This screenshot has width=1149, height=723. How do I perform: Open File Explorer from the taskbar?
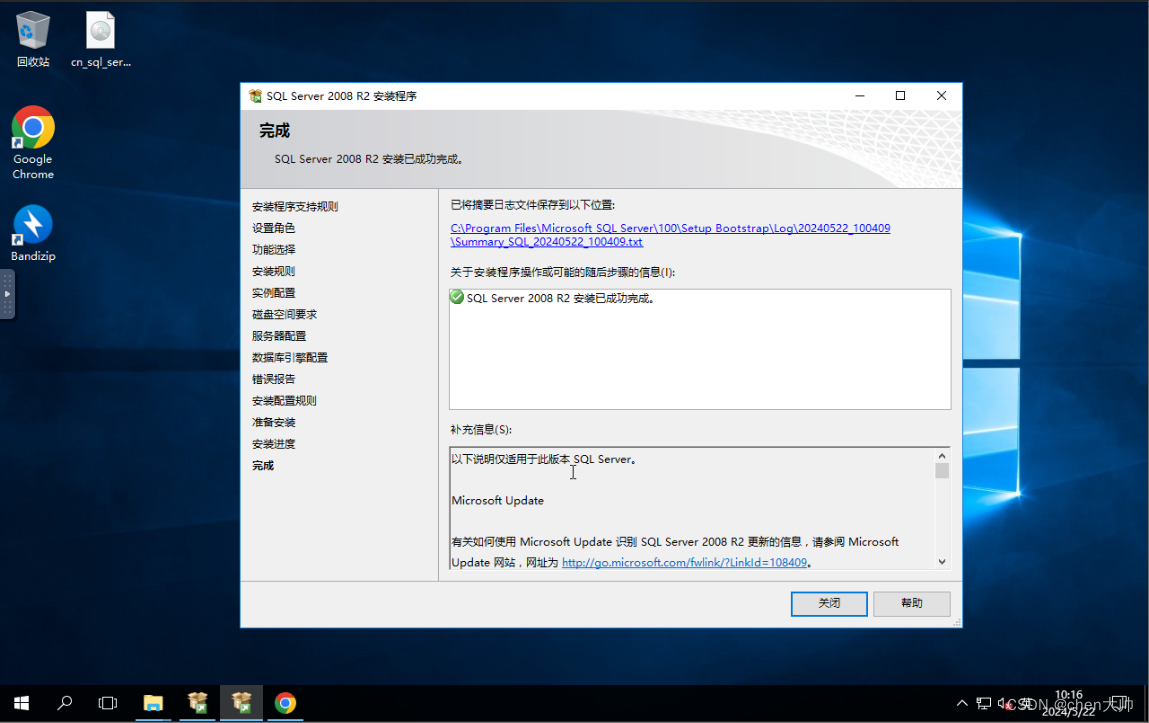(x=153, y=703)
